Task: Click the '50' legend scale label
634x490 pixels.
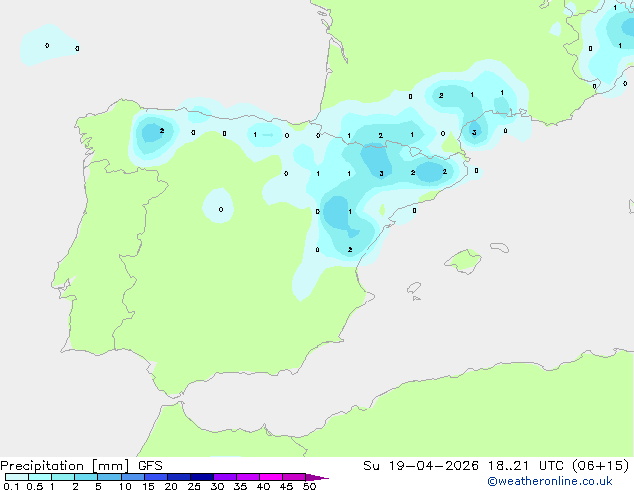Action: click(x=309, y=486)
